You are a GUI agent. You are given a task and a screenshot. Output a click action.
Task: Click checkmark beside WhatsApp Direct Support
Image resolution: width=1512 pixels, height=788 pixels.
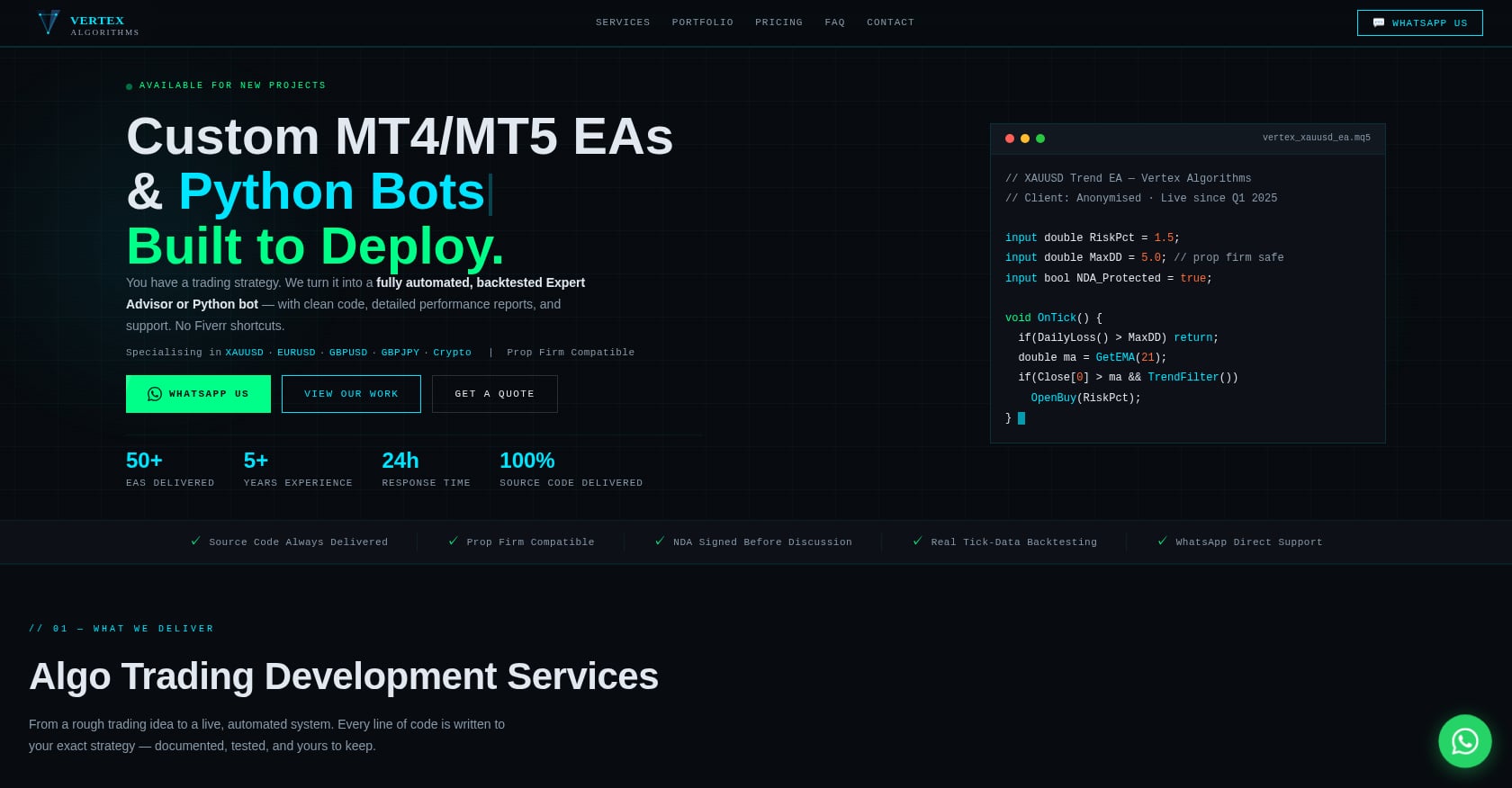[x=1162, y=542]
